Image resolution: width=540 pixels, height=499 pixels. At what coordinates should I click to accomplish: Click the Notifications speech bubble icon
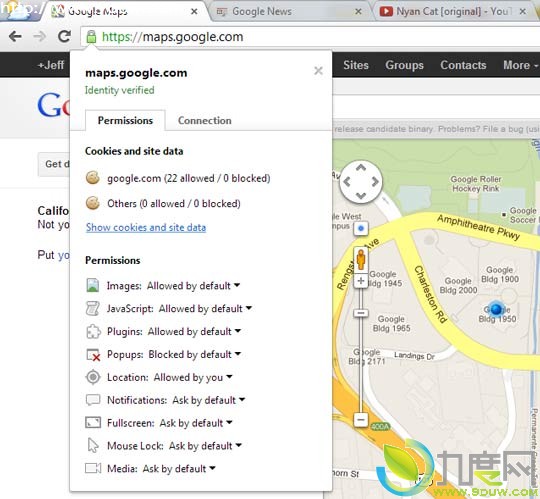(x=93, y=400)
